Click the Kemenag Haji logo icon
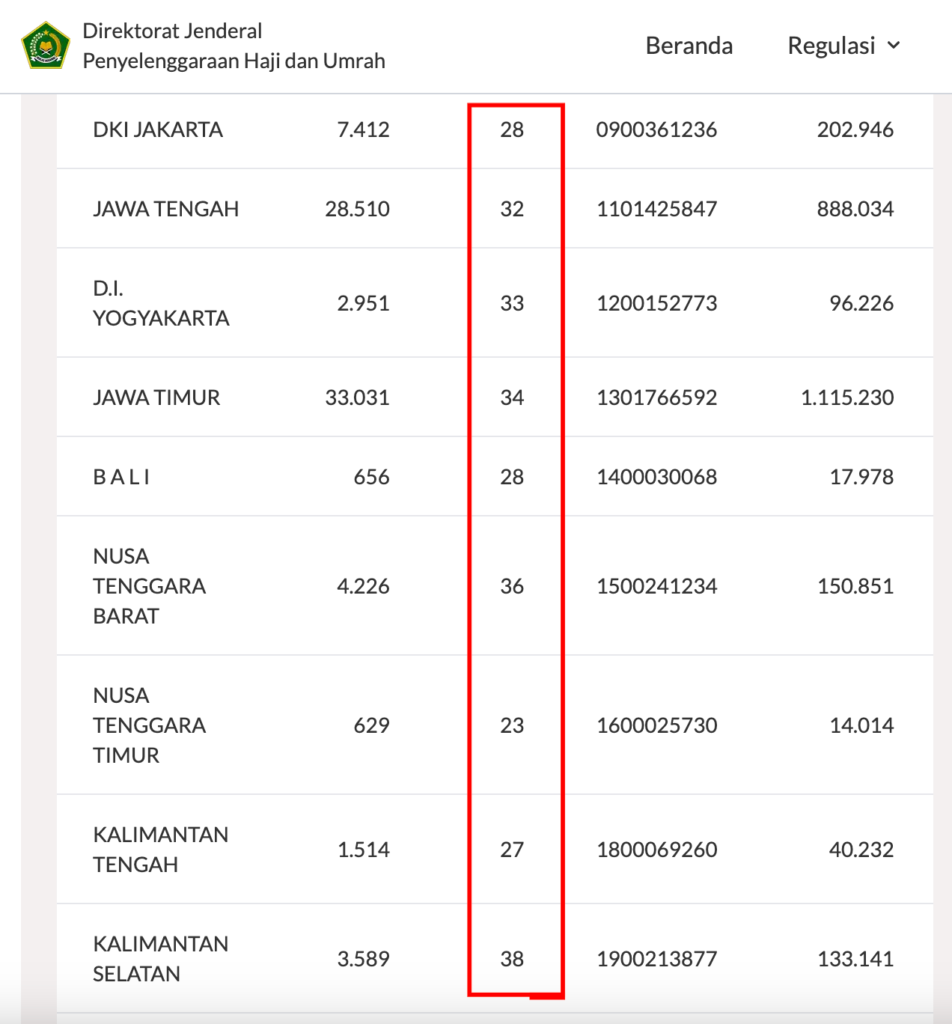Image resolution: width=952 pixels, height=1024 pixels. [46, 46]
